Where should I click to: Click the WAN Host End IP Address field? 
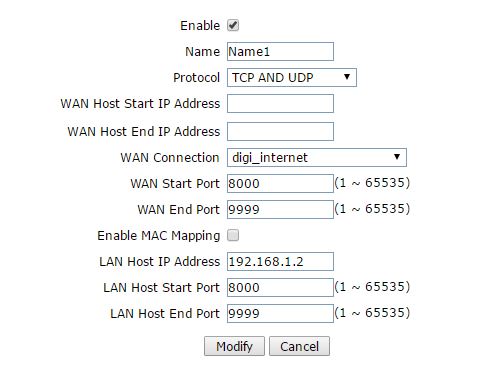280,131
